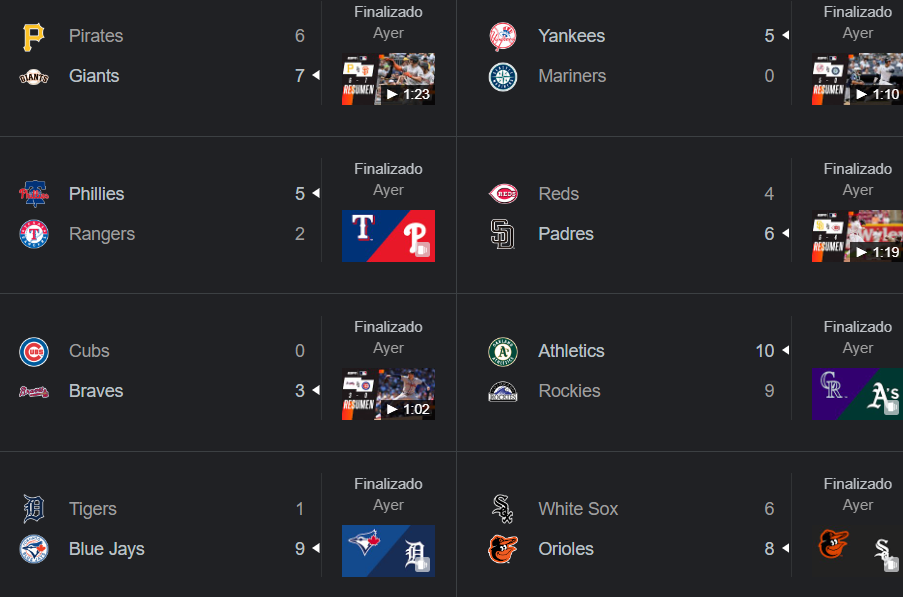This screenshot has height=597, width=903.
Task: Click the Phillies team logo
Action: click(x=34, y=193)
